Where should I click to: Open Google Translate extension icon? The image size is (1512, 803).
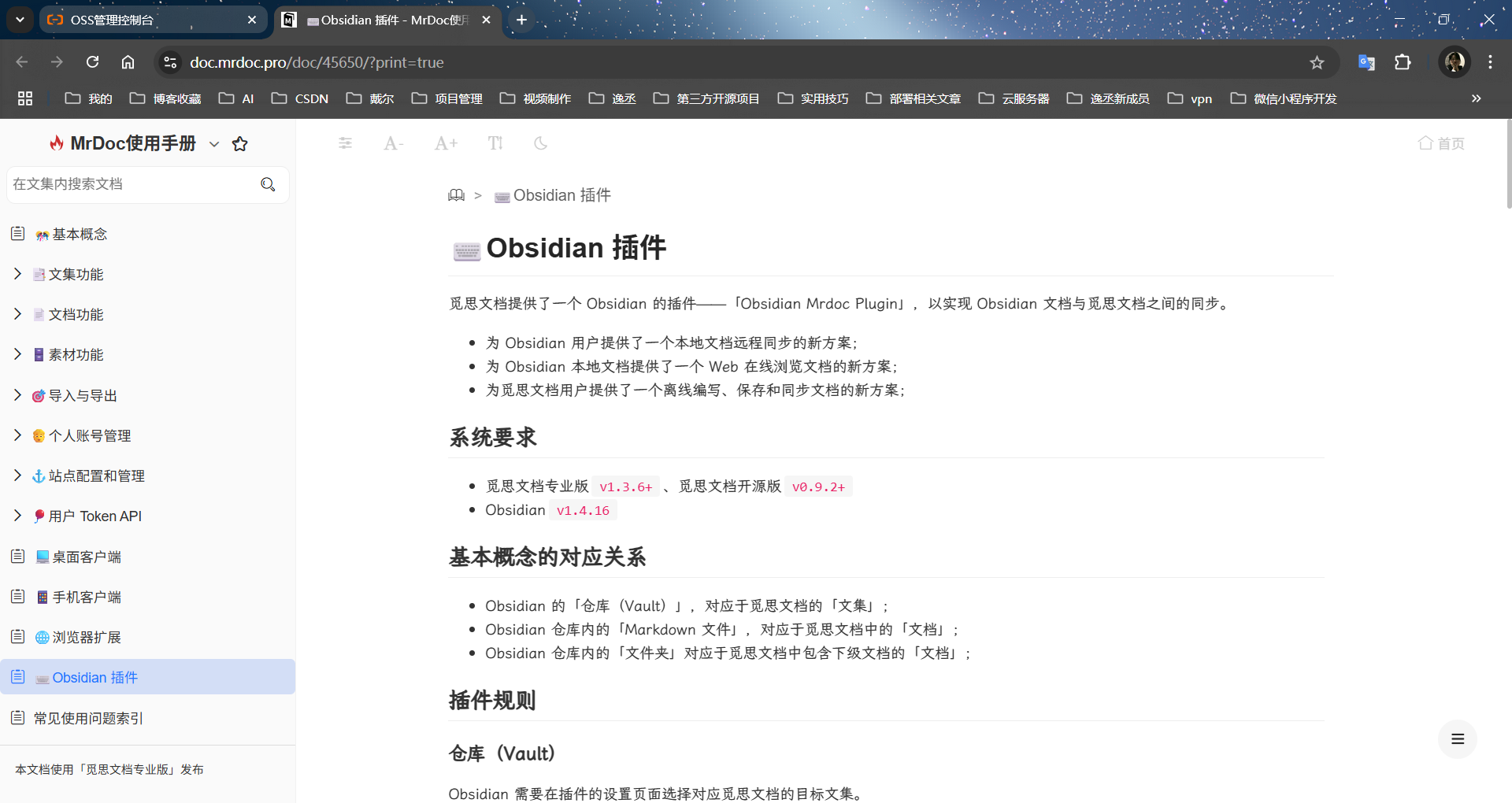(1366, 62)
